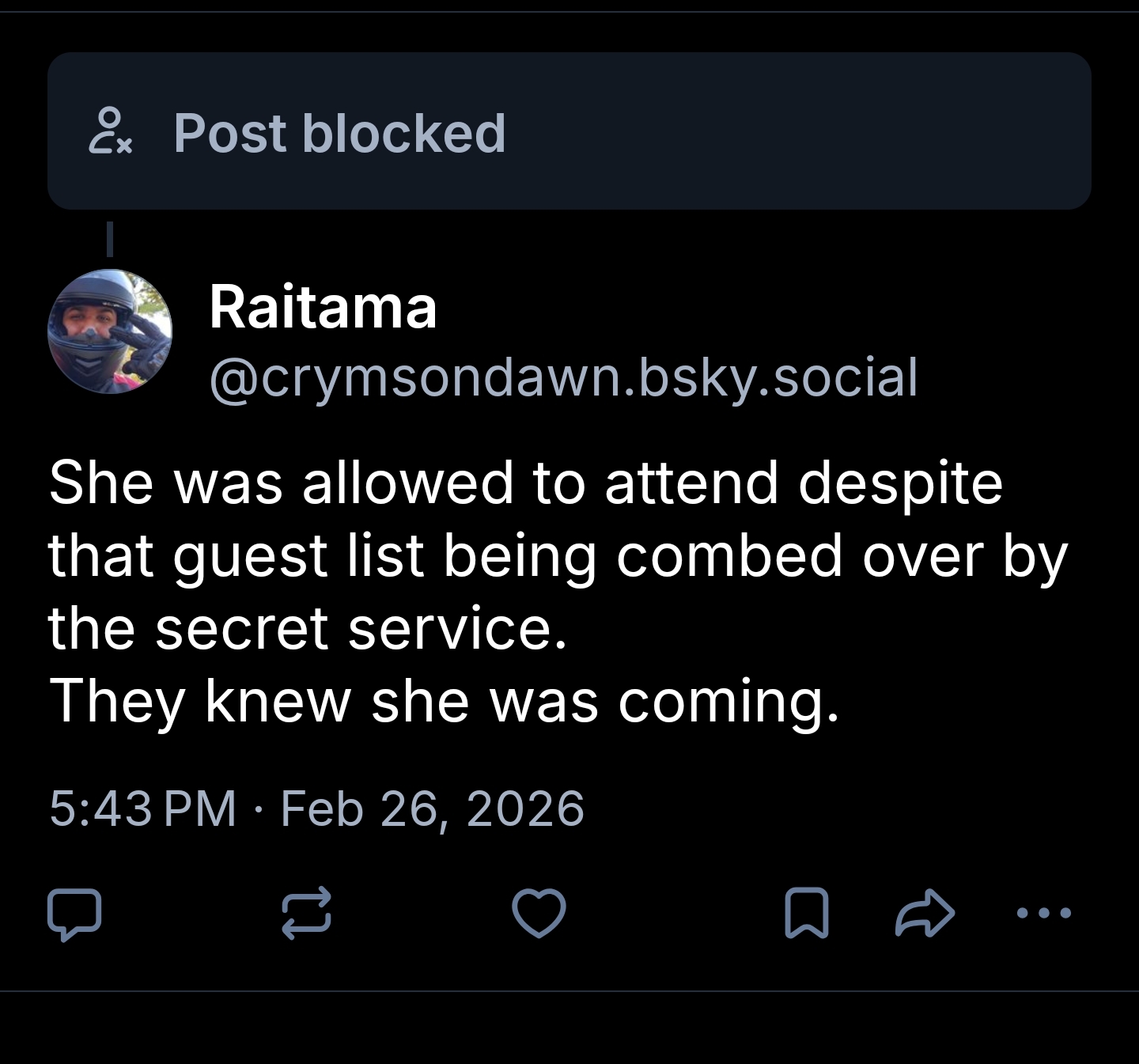The image size is (1139, 1064).
Task: Click the 'Feb 26, 2026' date text
Action: 432,808
